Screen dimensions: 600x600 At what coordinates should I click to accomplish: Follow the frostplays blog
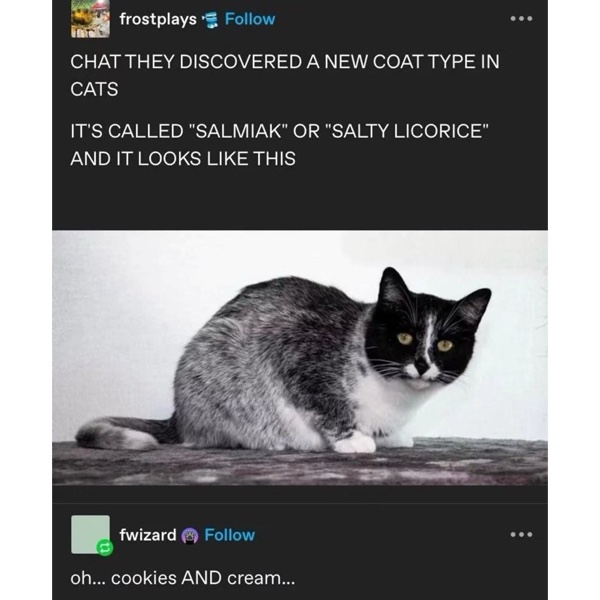[x=250, y=19]
